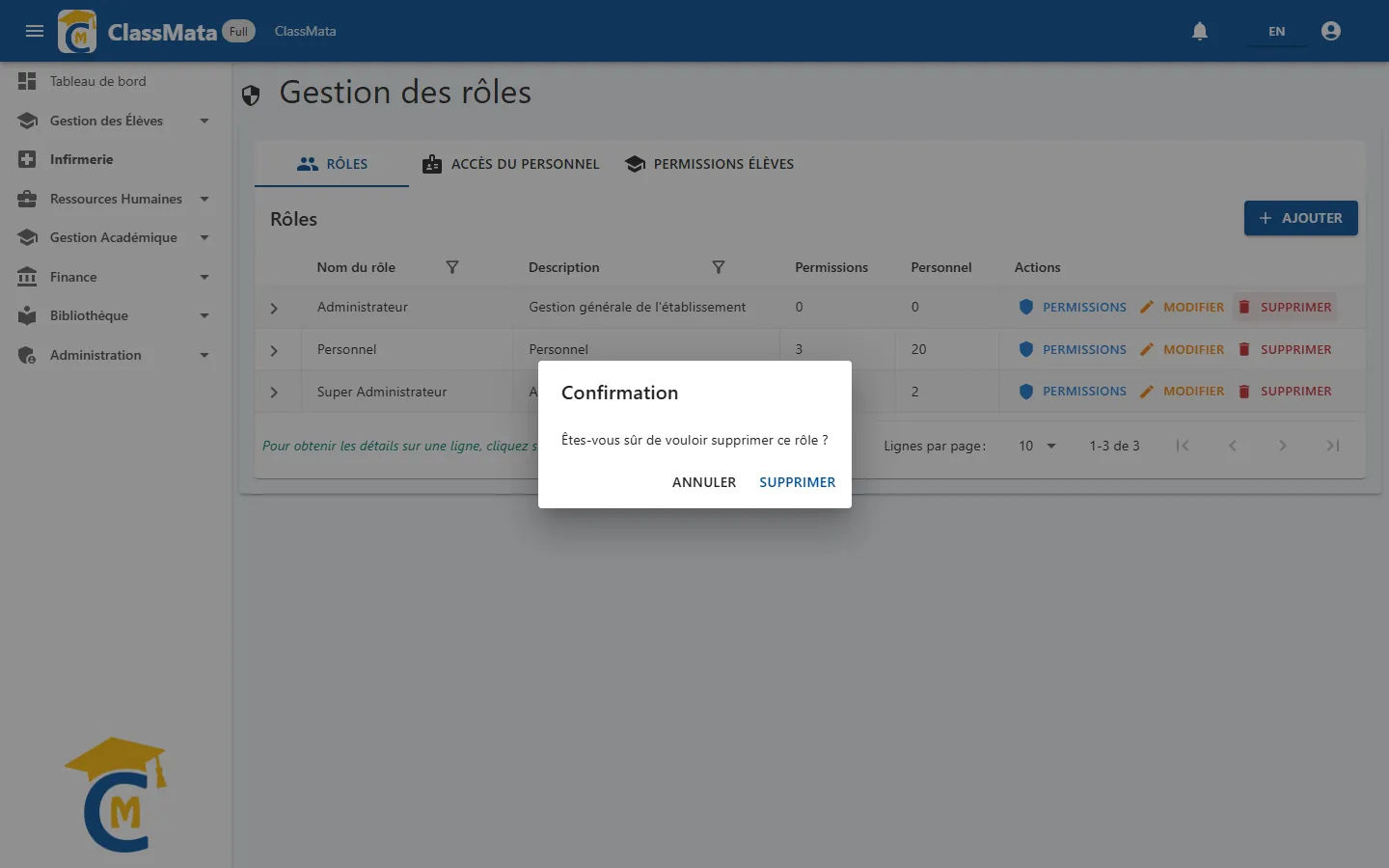
Task: Confirm deletion with dialog Supprimer button
Action: [798, 482]
